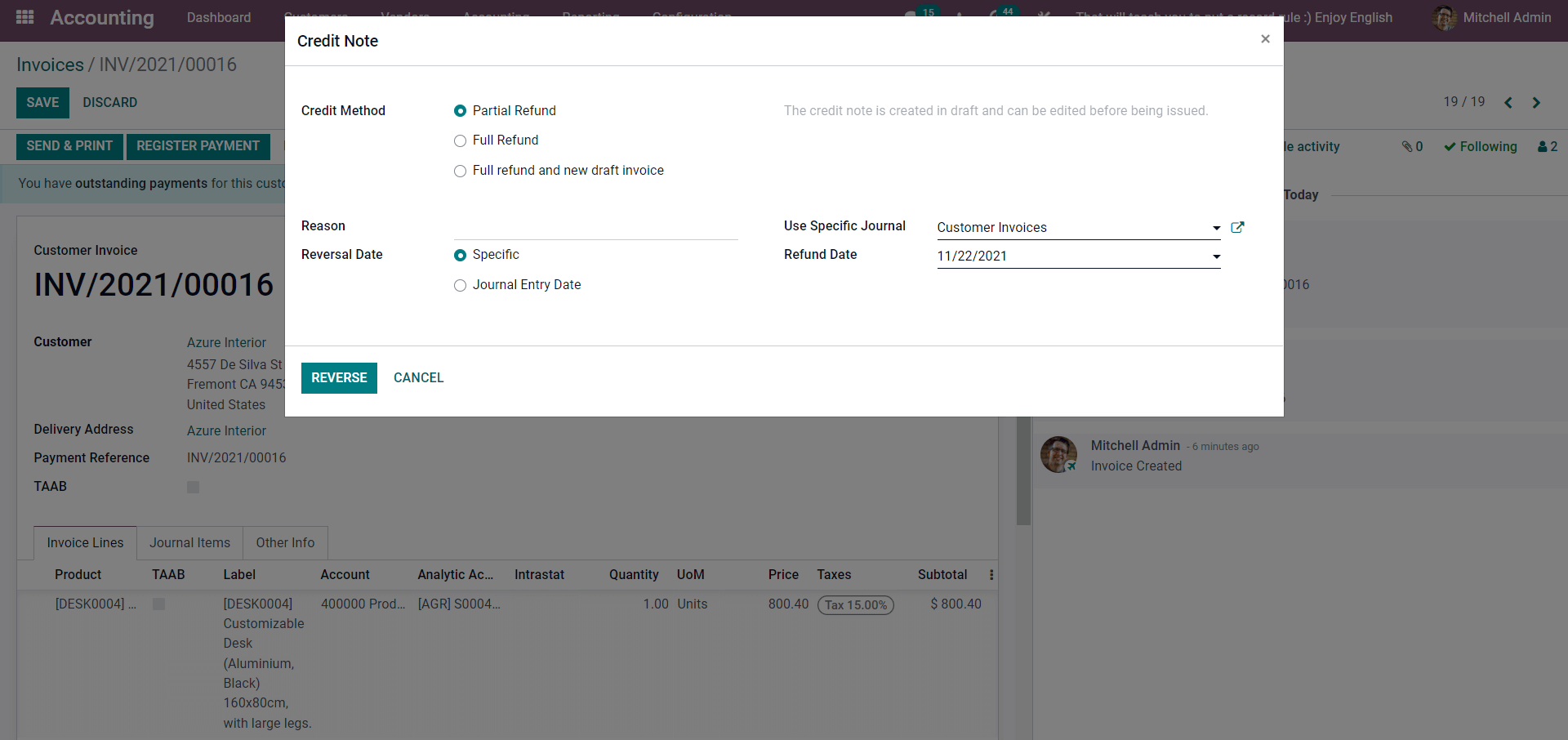Image resolution: width=1568 pixels, height=740 pixels.
Task: Click SEND & PRINT button
Action: [x=69, y=146]
